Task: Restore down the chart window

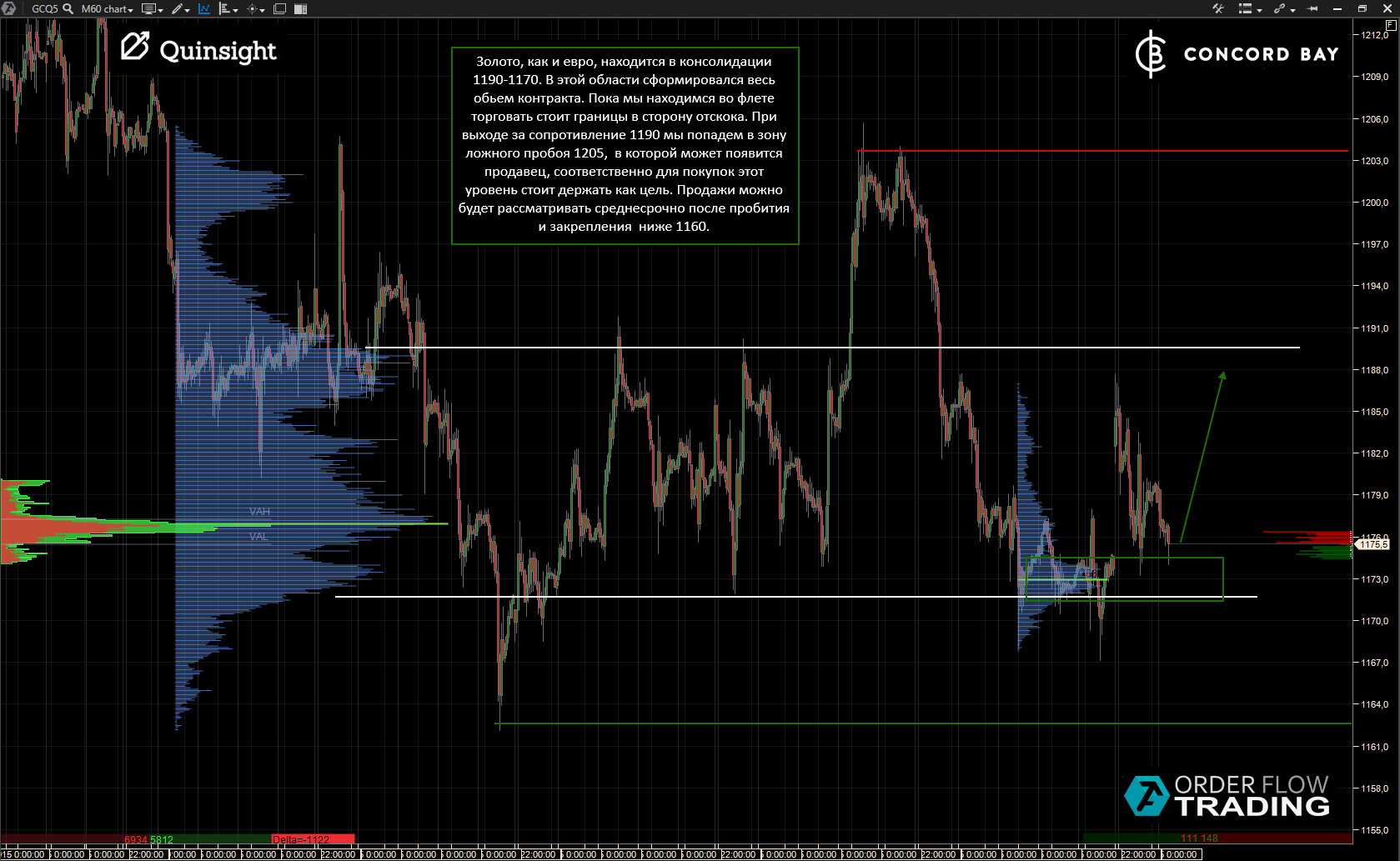Action: (x=1362, y=8)
